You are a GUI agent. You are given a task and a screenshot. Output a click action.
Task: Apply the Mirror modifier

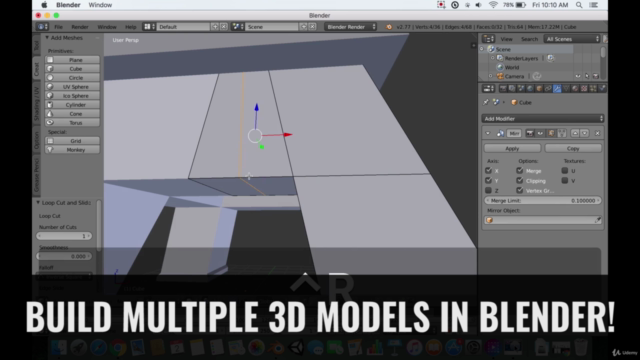(x=512, y=149)
